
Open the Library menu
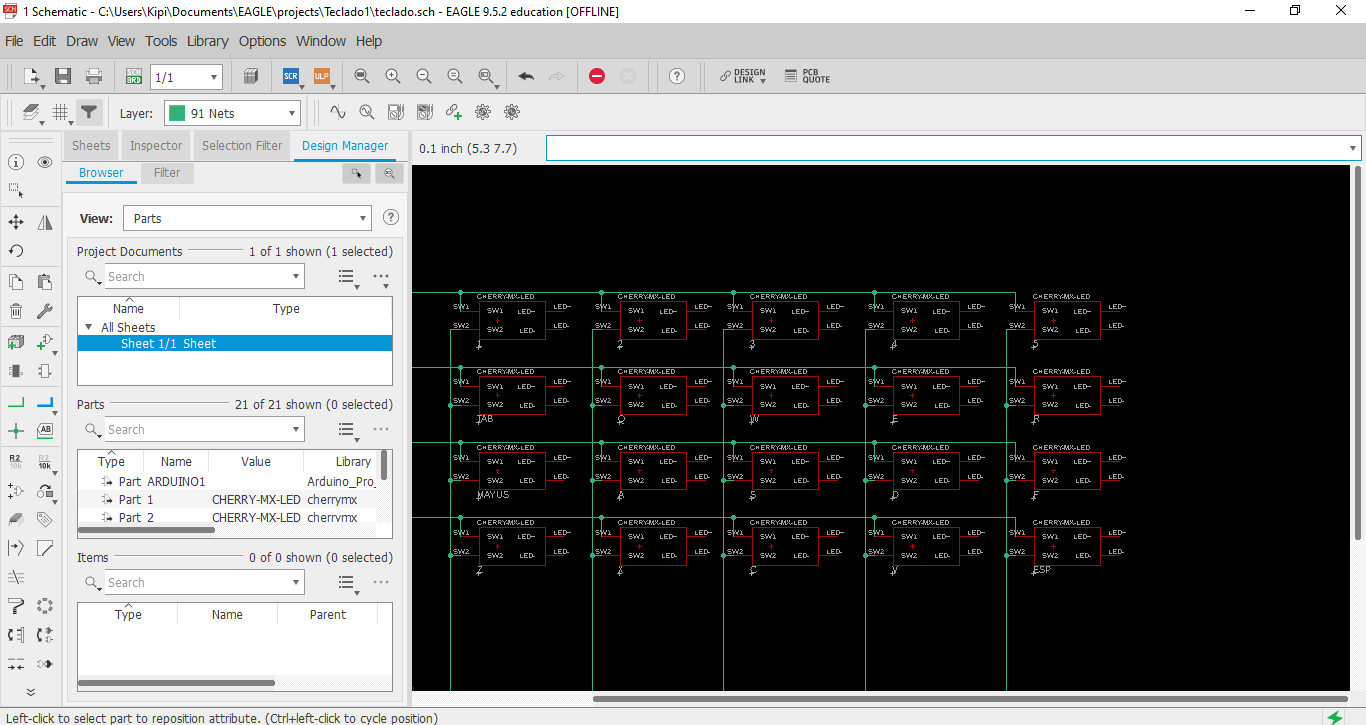pyautogui.click(x=208, y=41)
